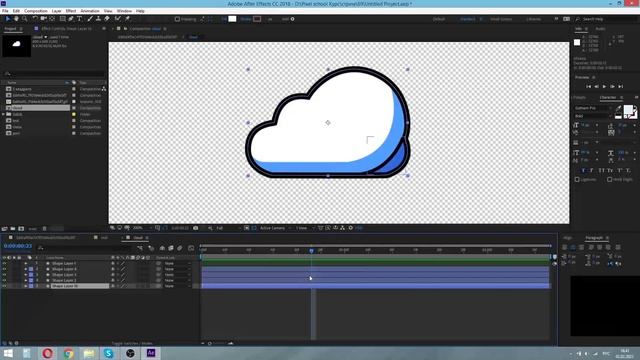The height and width of the screenshot is (360, 640).
Task: Jump to last frame in Preview panel
Action: [x=620, y=87]
